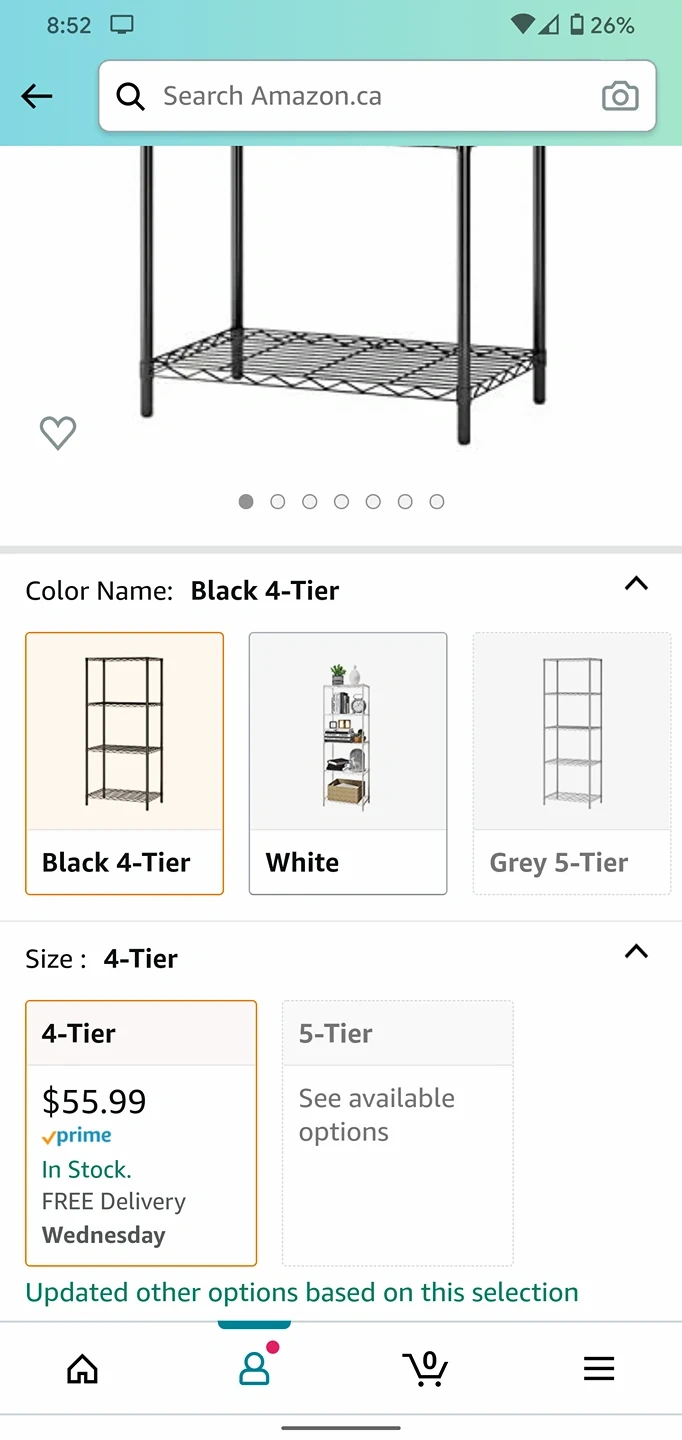682x1440 pixels.
Task: Collapse the Color Name section
Action: (x=636, y=584)
